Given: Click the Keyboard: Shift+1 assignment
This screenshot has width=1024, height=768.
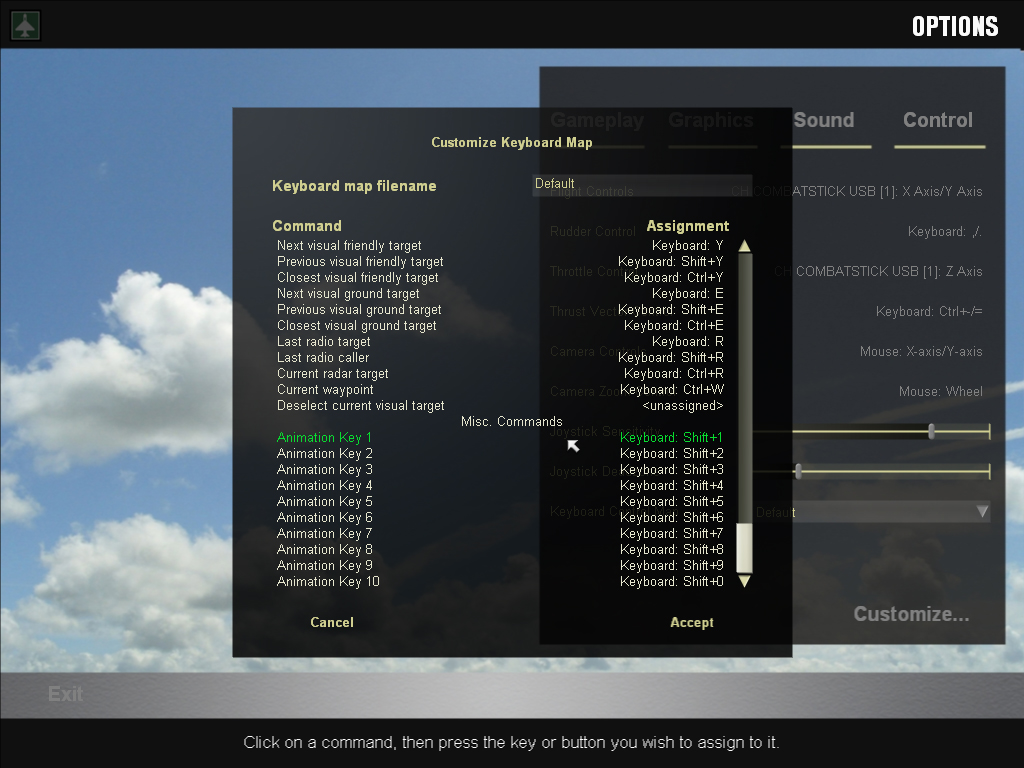Looking at the screenshot, I should tap(671, 438).
